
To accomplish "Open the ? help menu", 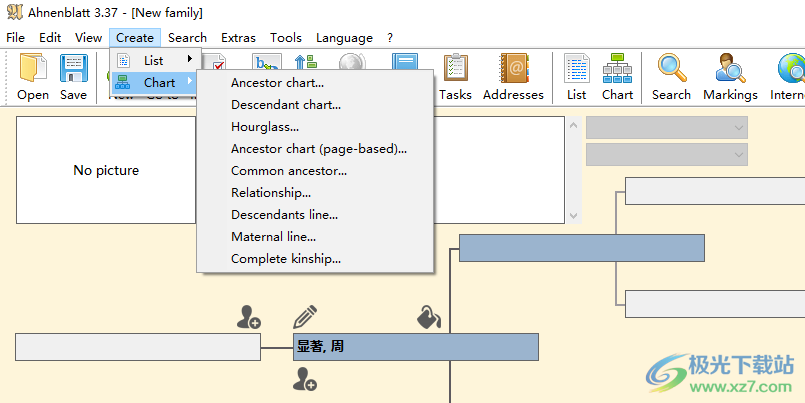I will pyautogui.click(x=390, y=37).
